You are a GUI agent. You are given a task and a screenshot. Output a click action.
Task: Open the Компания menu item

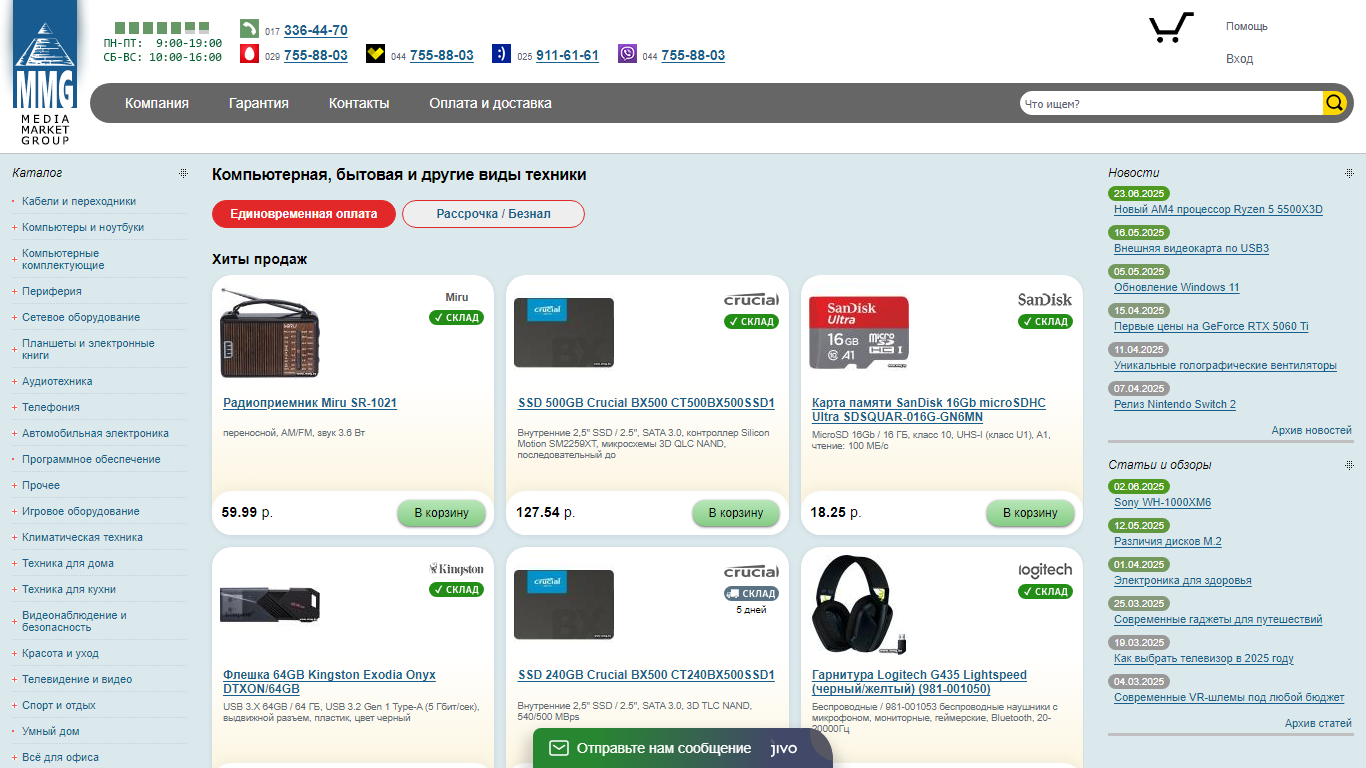(x=157, y=103)
